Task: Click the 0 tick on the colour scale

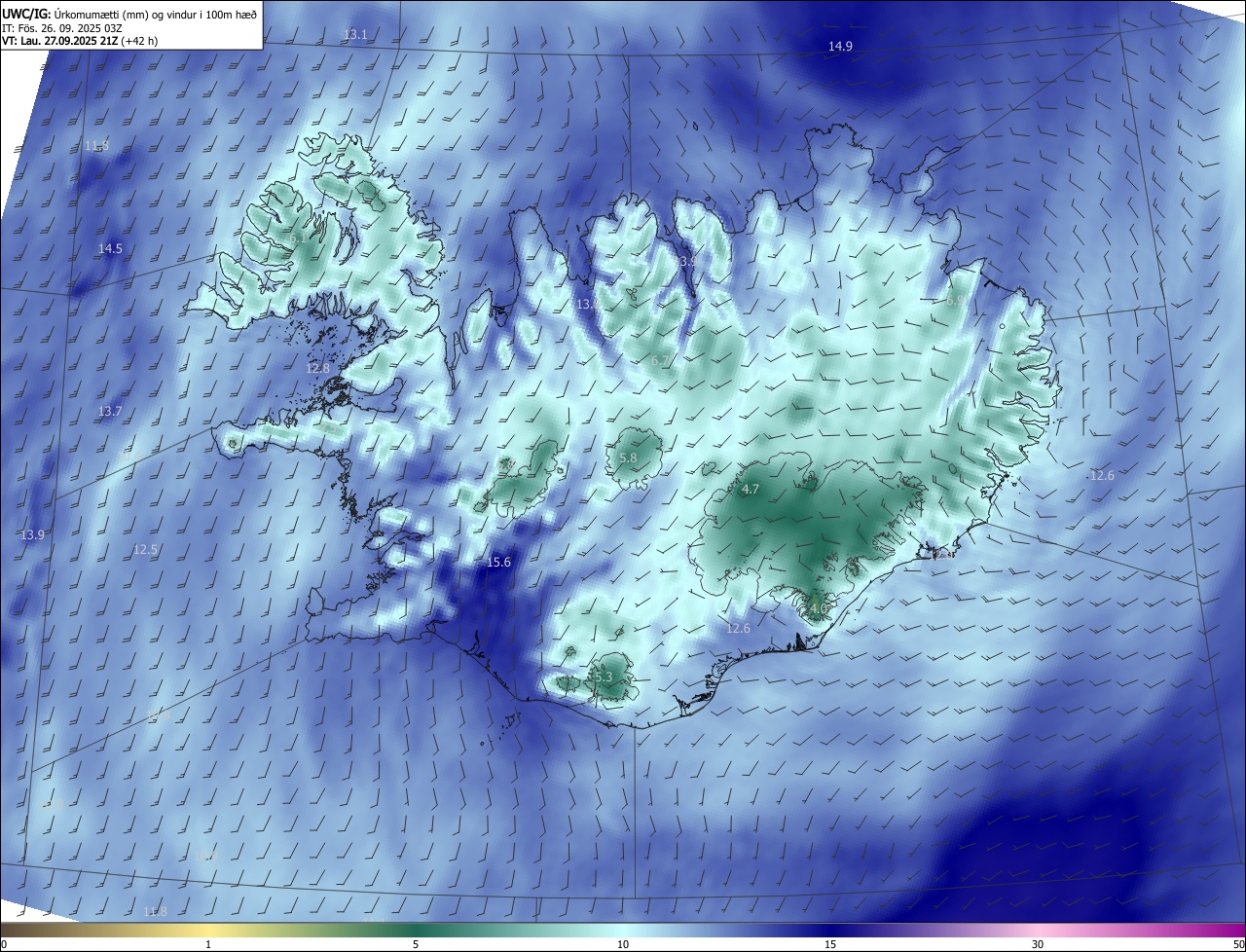Action: [4, 944]
